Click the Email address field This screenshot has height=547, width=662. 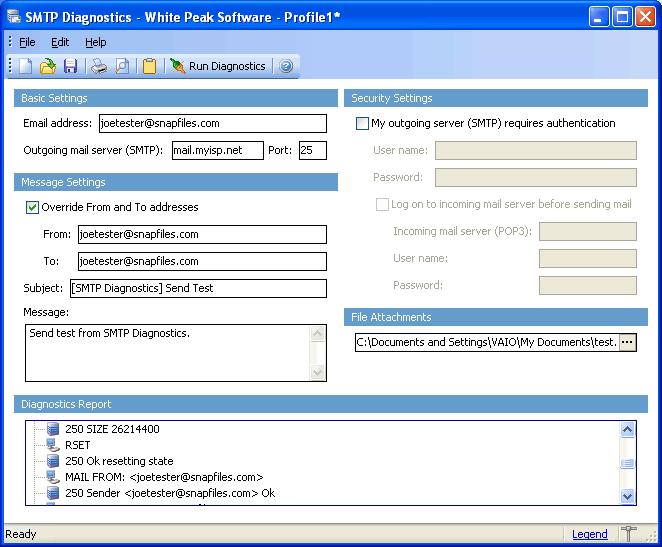(x=213, y=124)
